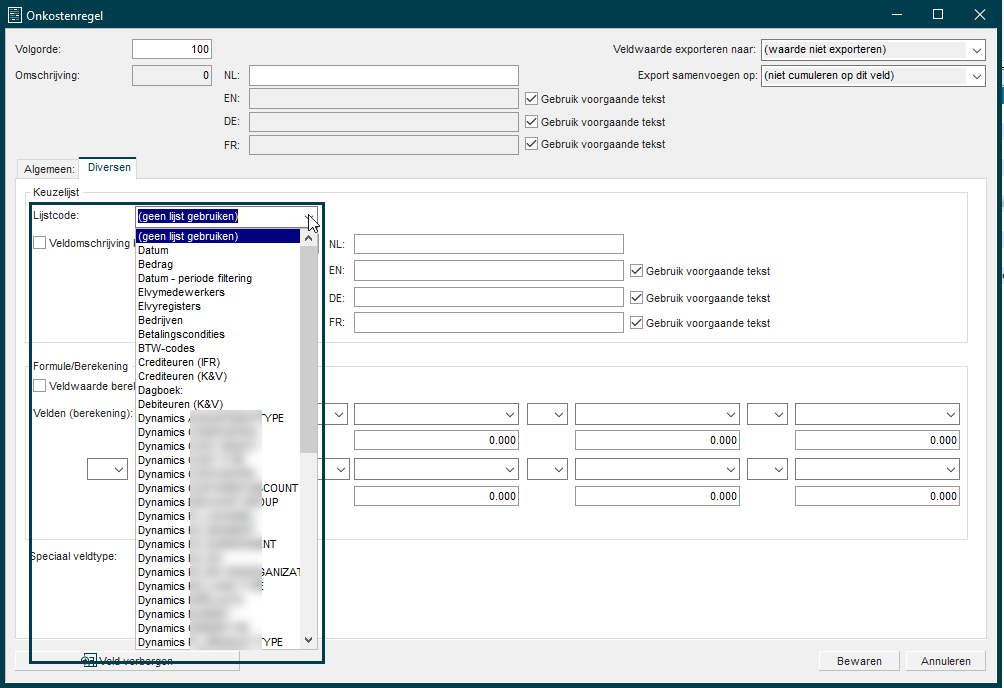
Task: Click the Lijstcode list scrollbar thumb
Action: tap(309, 349)
